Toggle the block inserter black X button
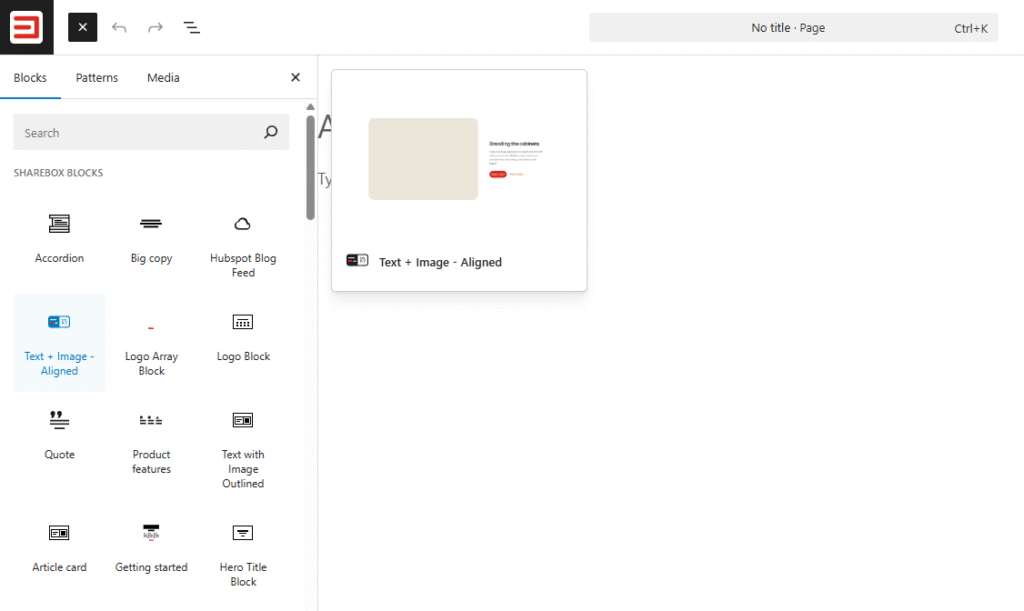This screenshot has height=611, width=1024. click(82, 27)
